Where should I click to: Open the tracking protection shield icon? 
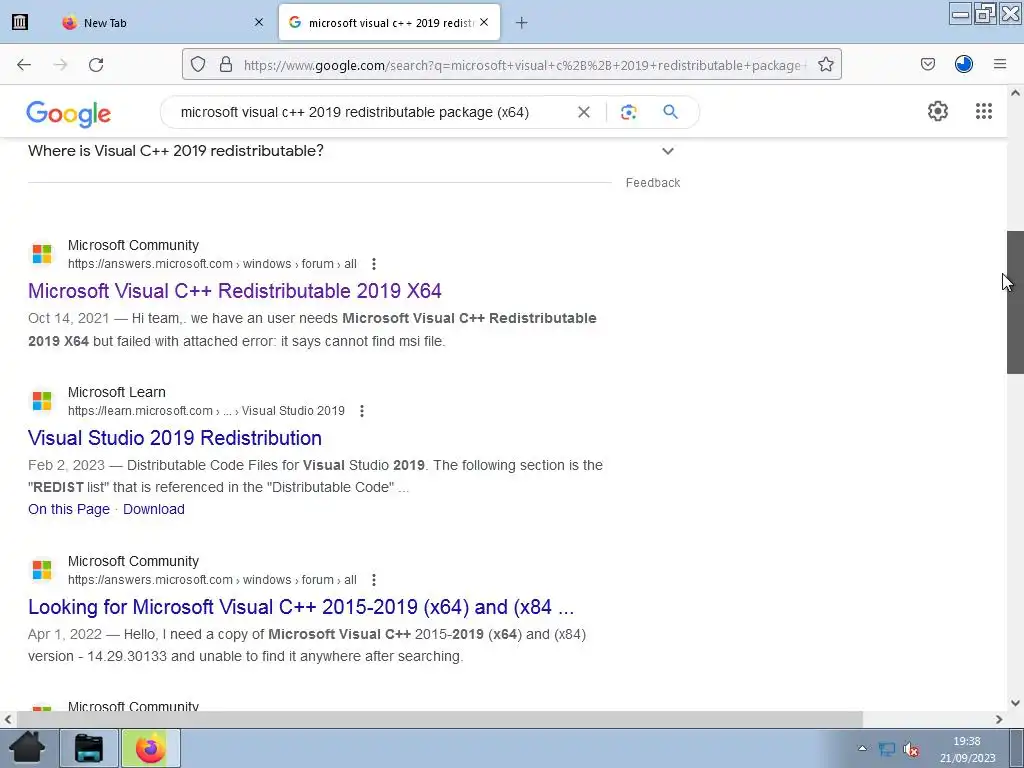[x=198, y=64]
